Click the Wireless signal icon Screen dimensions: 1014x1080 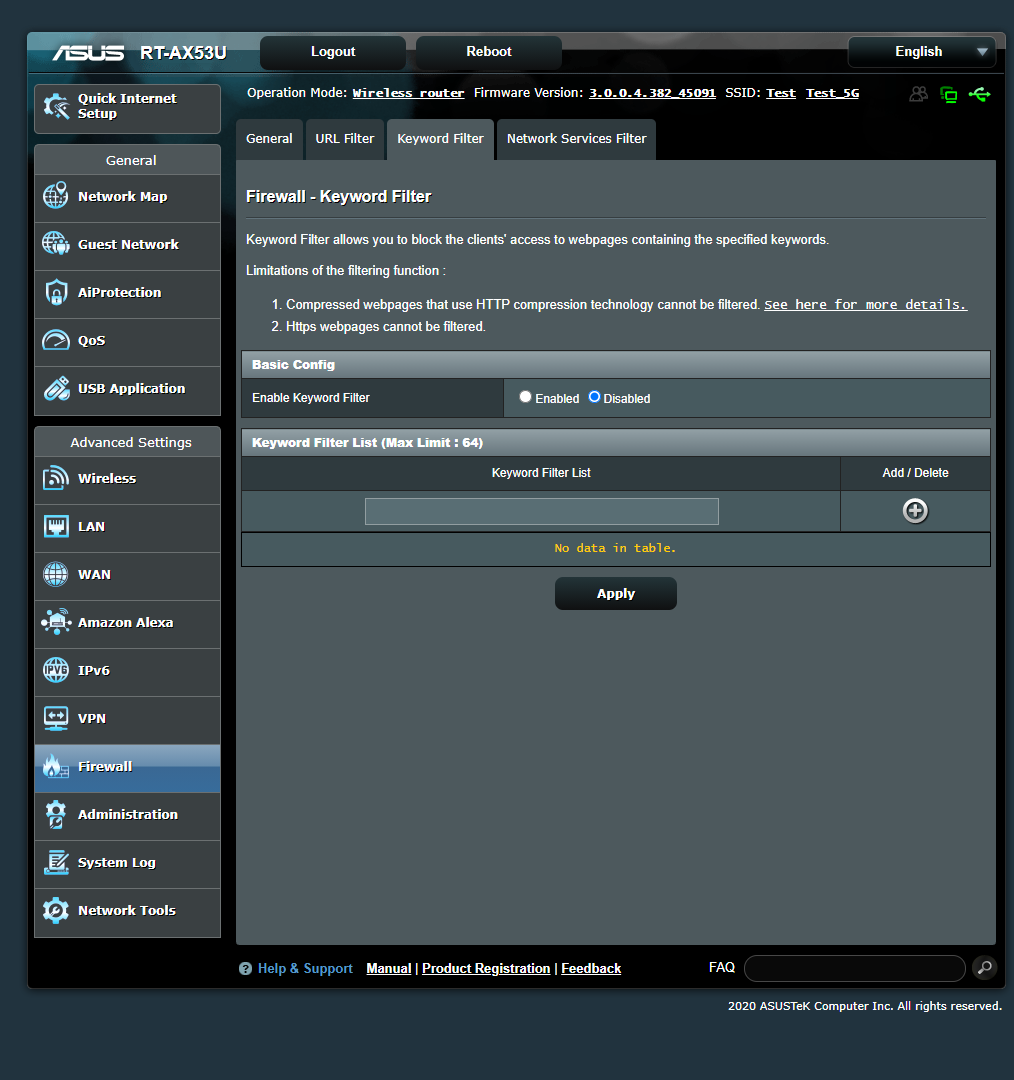(x=56, y=478)
